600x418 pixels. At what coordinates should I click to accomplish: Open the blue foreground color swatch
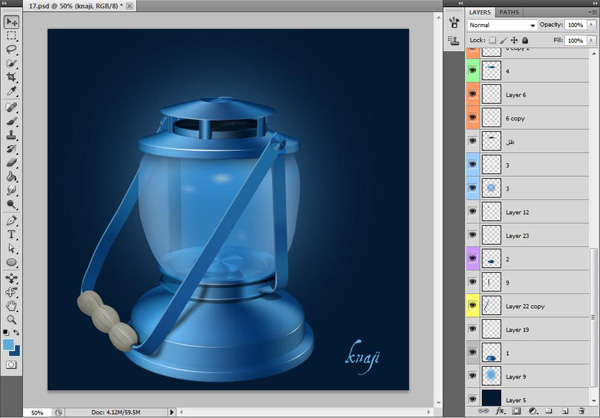(9, 344)
